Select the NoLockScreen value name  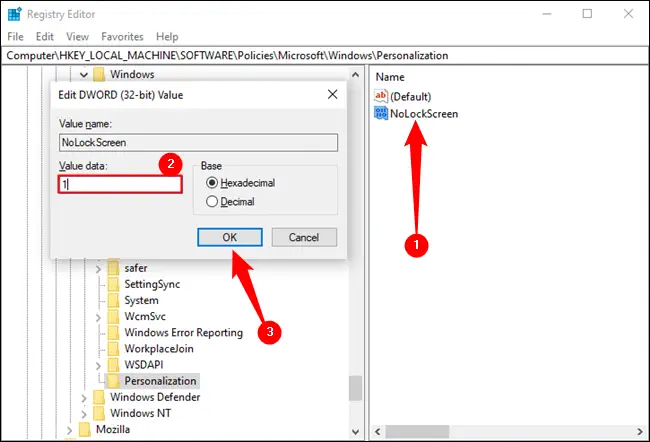(424, 114)
